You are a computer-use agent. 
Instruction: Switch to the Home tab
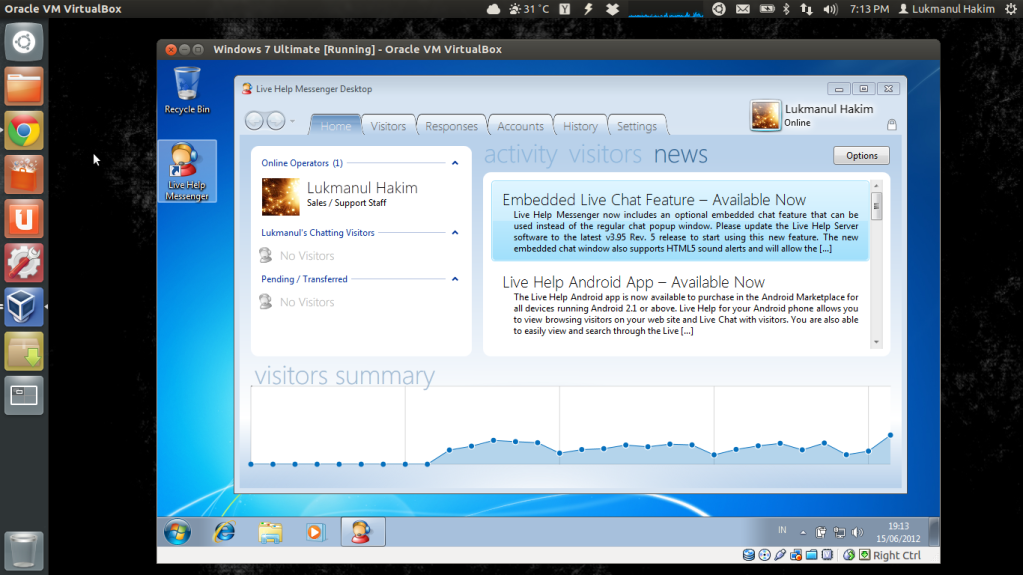tap(335, 126)
